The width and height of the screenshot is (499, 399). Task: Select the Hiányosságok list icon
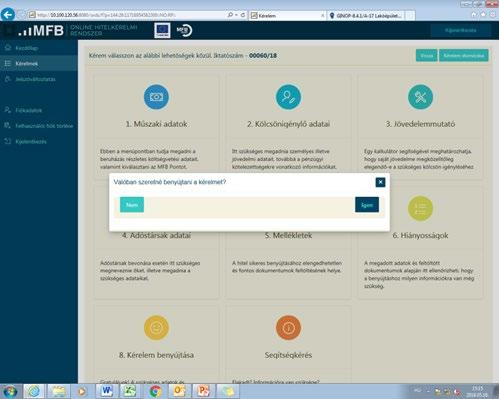click(x=420, y=209)
